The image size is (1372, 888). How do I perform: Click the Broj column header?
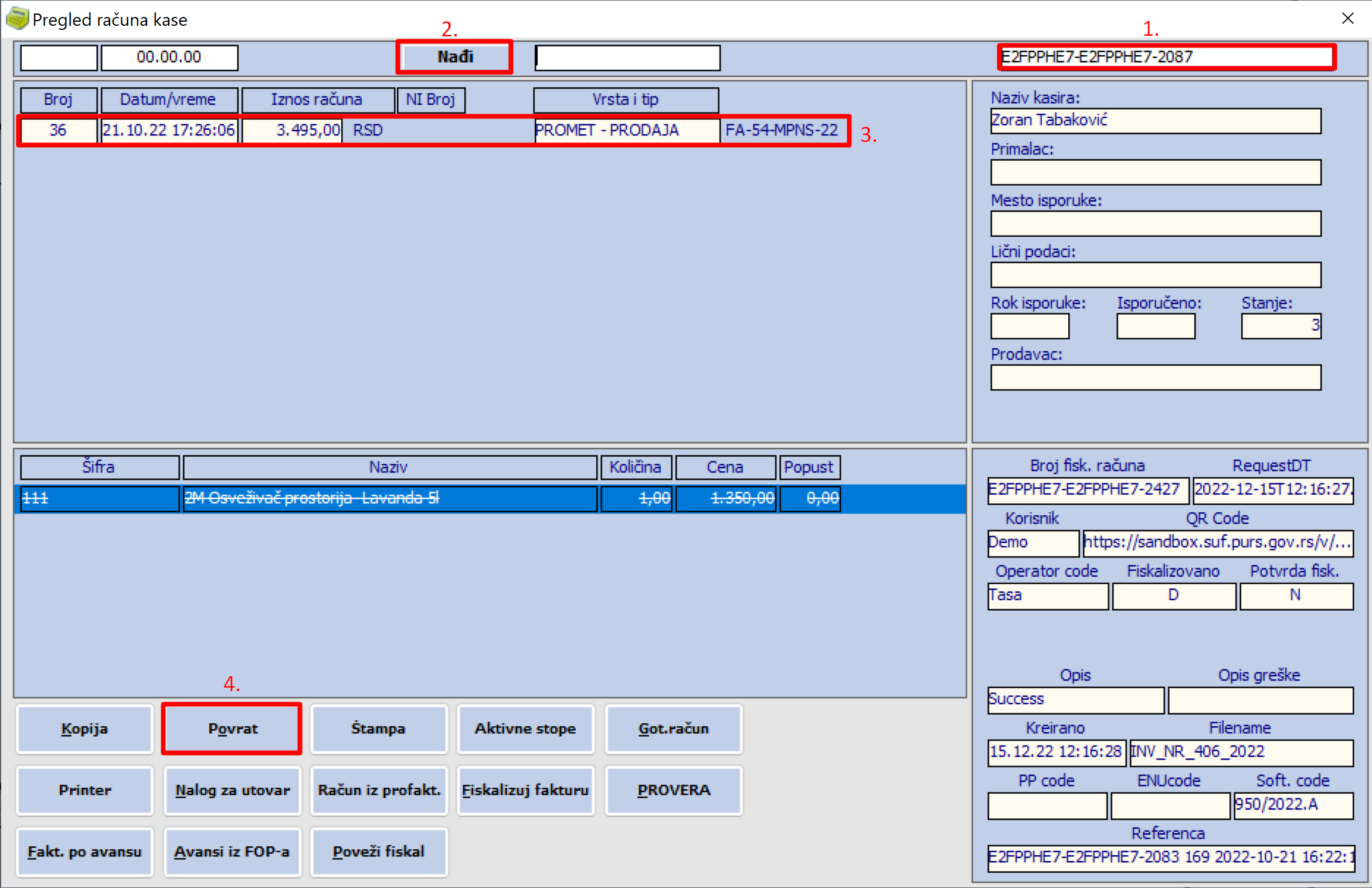click(x=59, y=100)
